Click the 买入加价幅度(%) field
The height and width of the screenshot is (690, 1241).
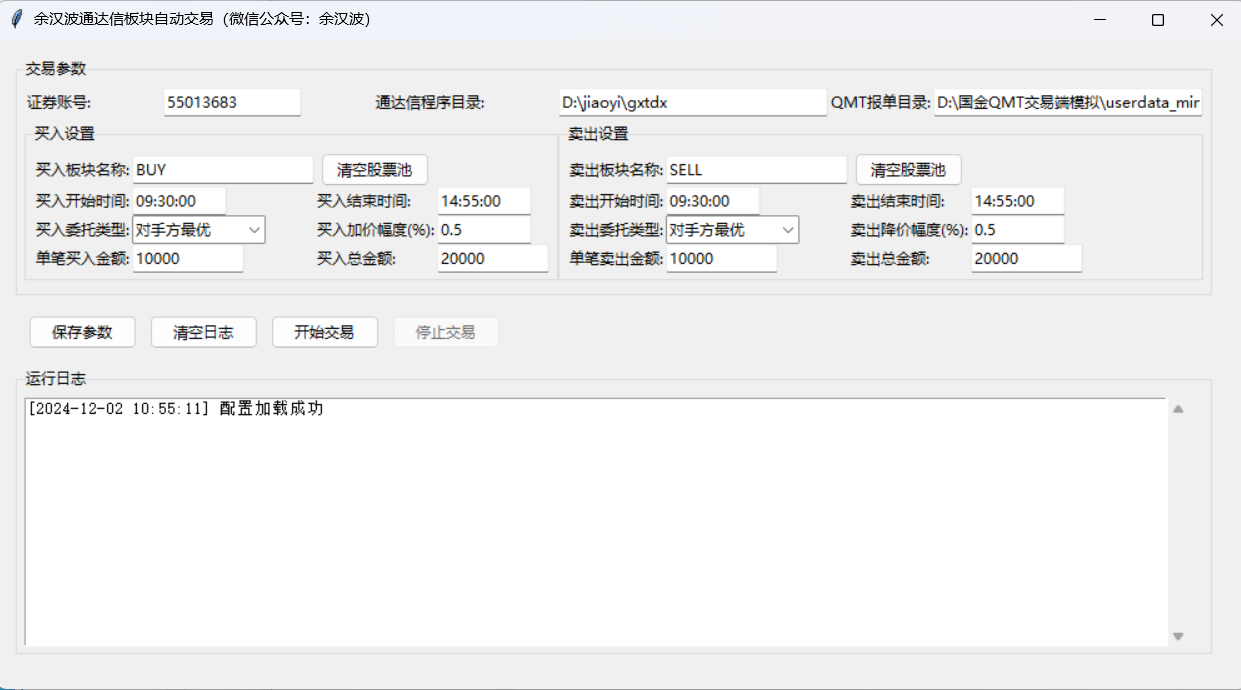pos(484,230)
